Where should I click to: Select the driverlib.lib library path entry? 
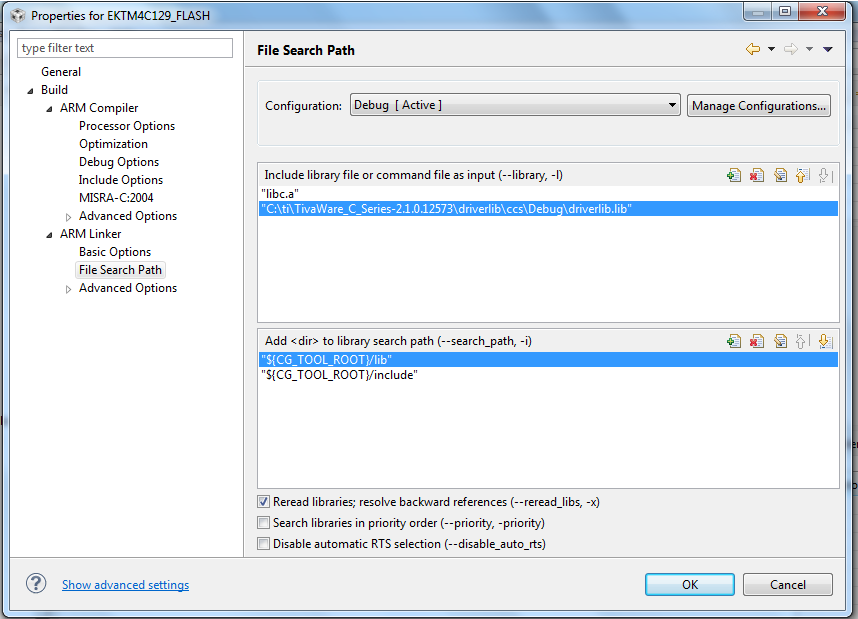[548, 209]
